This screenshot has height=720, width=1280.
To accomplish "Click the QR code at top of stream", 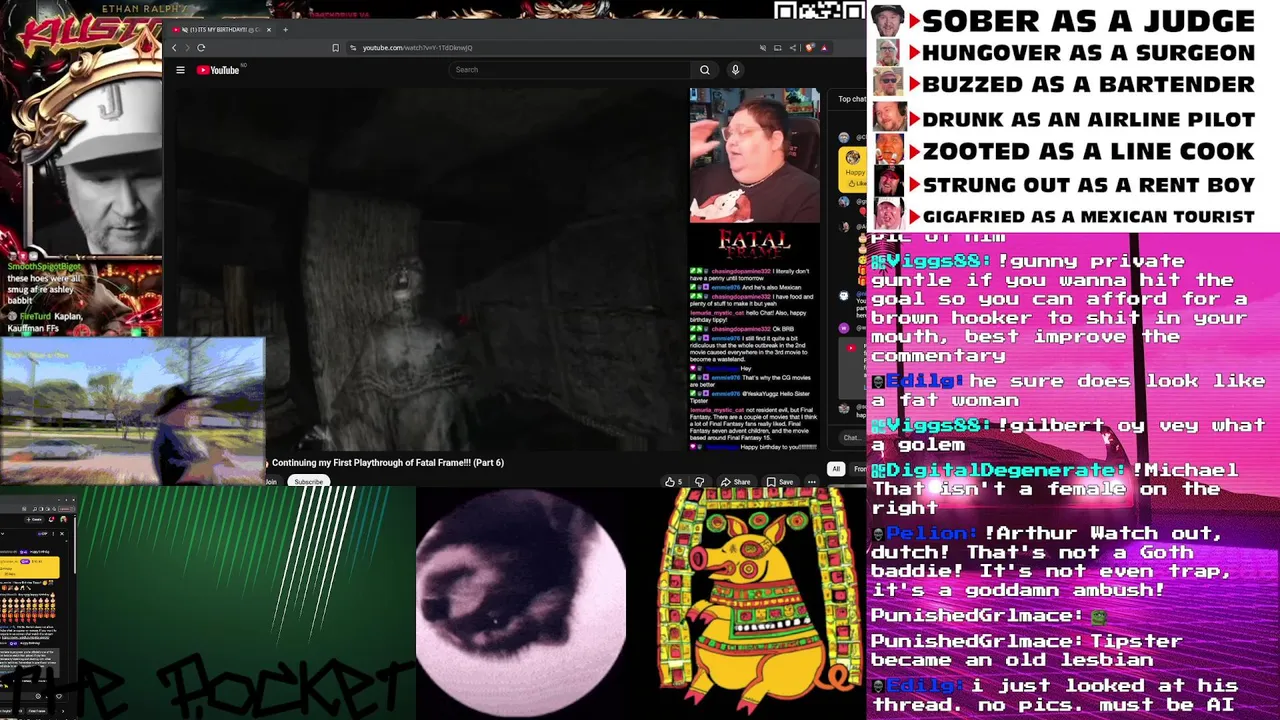I will tap(820, 10).
